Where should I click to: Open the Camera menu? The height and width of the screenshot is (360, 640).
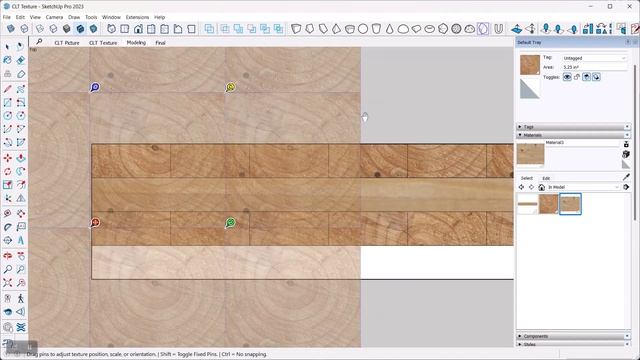coord(54,17)
